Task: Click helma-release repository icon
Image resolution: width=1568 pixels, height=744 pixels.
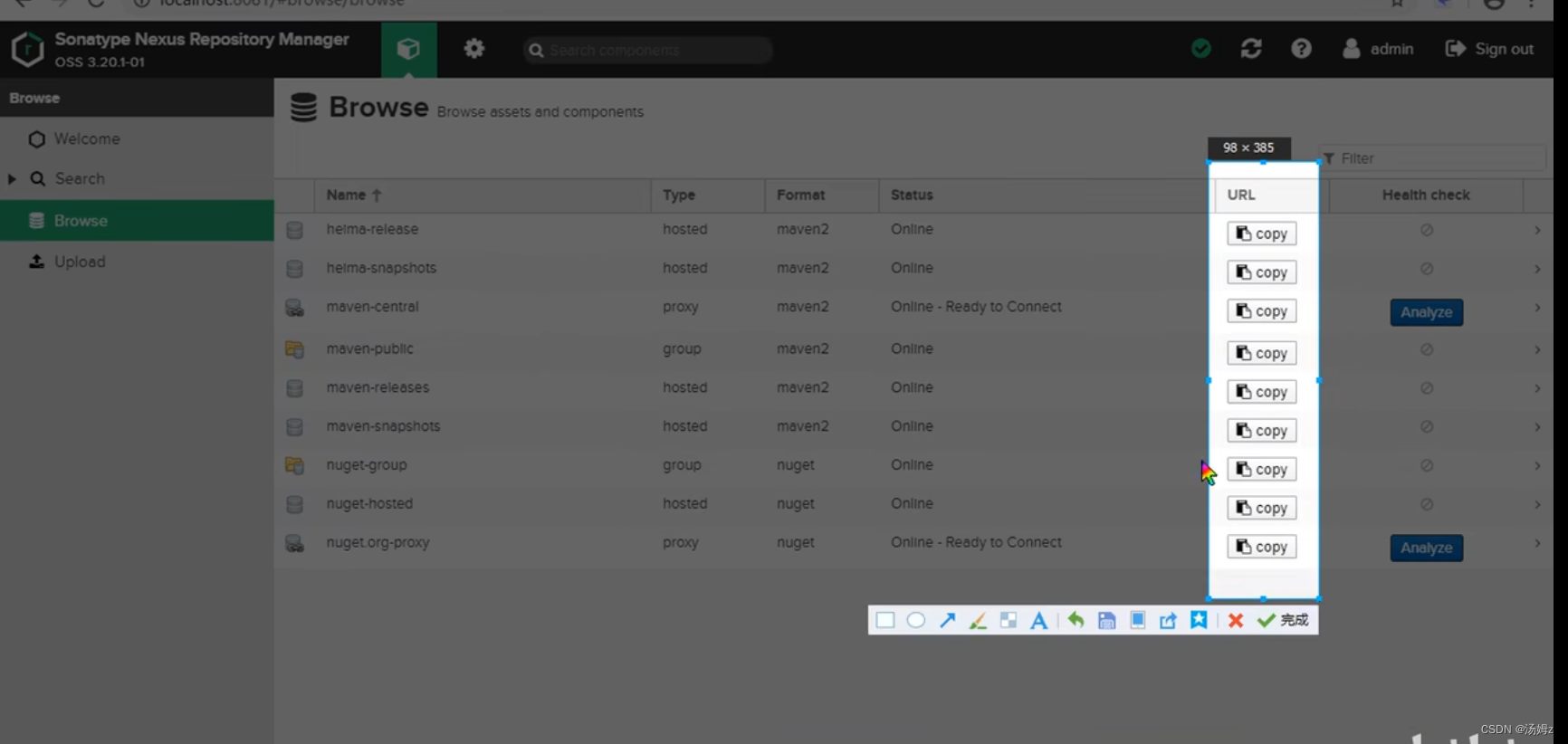Action: pyautogui.click(x=294, y=230)
